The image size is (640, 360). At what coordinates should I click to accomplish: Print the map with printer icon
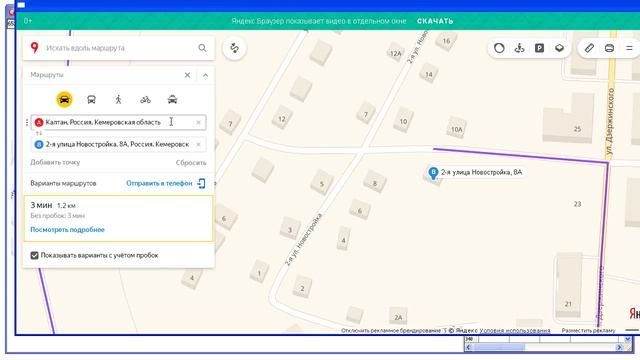click(x=609, y=48)
